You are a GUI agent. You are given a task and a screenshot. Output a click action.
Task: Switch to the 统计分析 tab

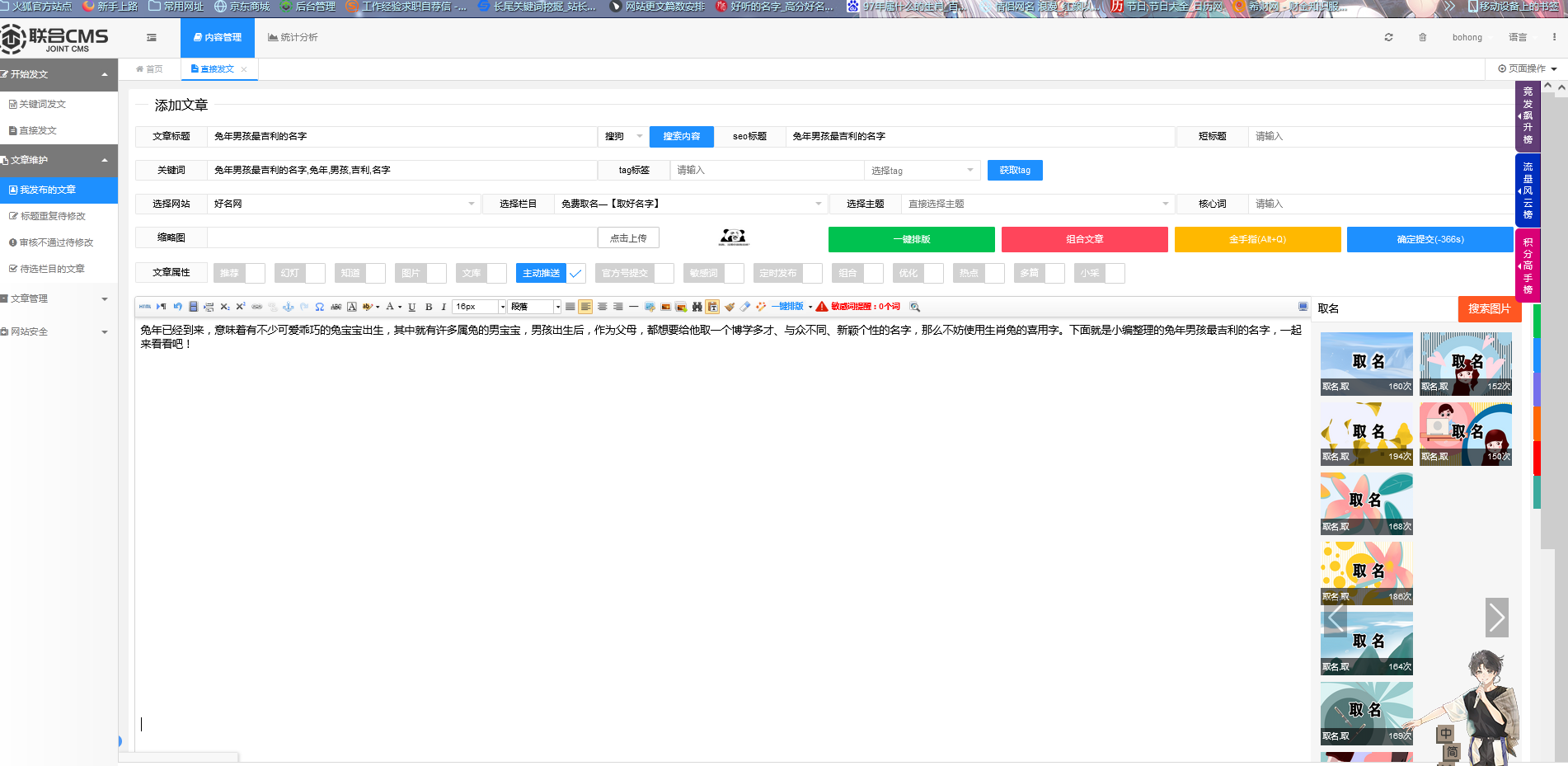click(x=293, y=37)
